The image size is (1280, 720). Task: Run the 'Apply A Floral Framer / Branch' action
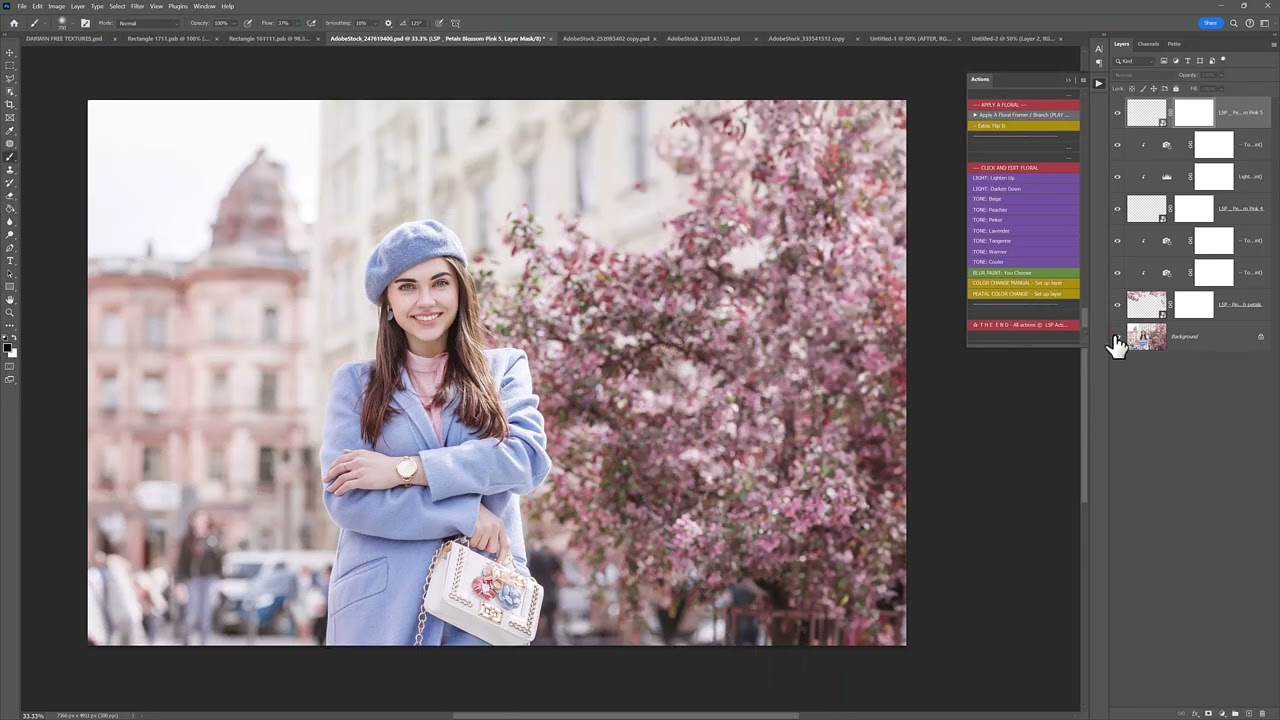pyautogui.click(x=1024, y=115)
